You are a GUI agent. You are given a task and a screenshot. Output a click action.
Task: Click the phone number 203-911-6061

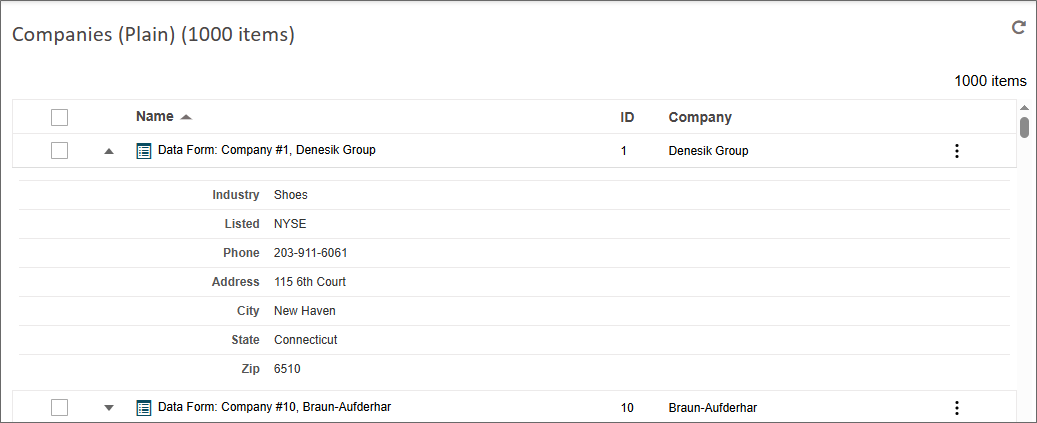click(x=310, y=253)
